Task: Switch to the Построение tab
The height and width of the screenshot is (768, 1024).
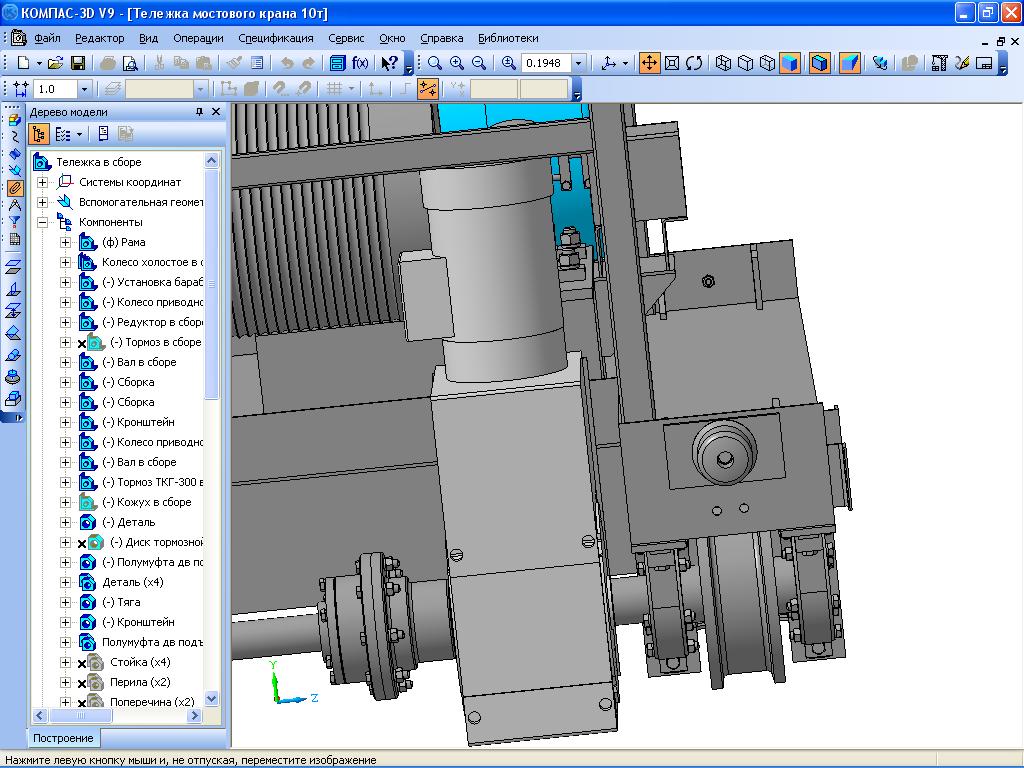Action: coord(64,738)
